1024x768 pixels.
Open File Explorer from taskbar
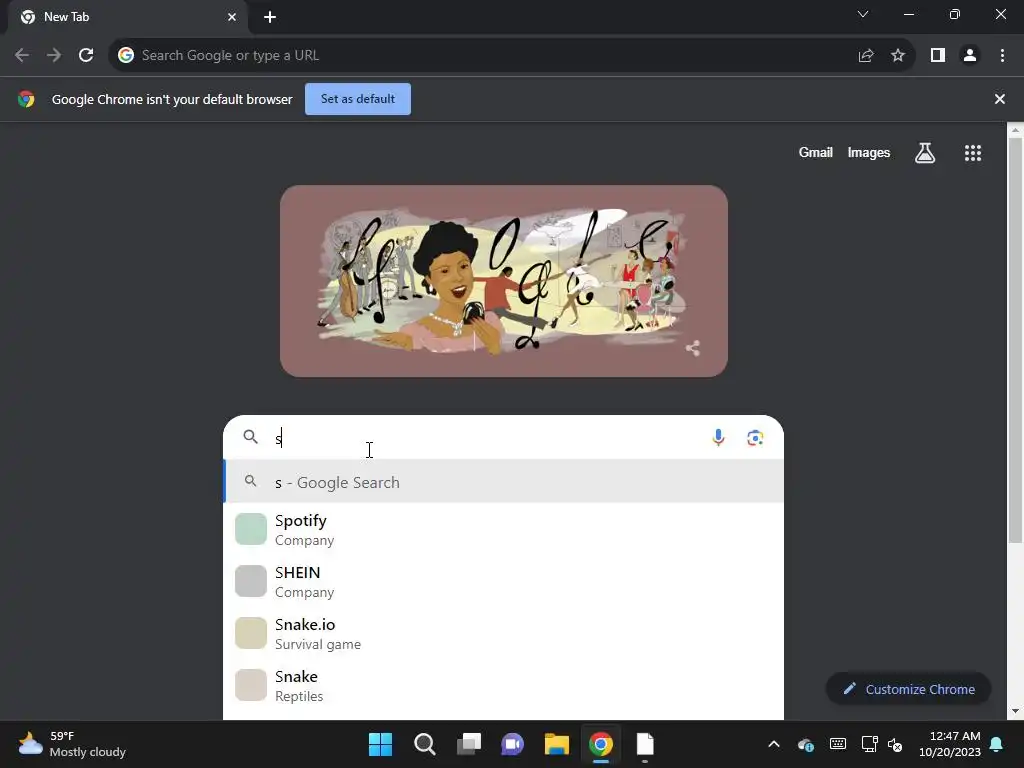point(557,744)
